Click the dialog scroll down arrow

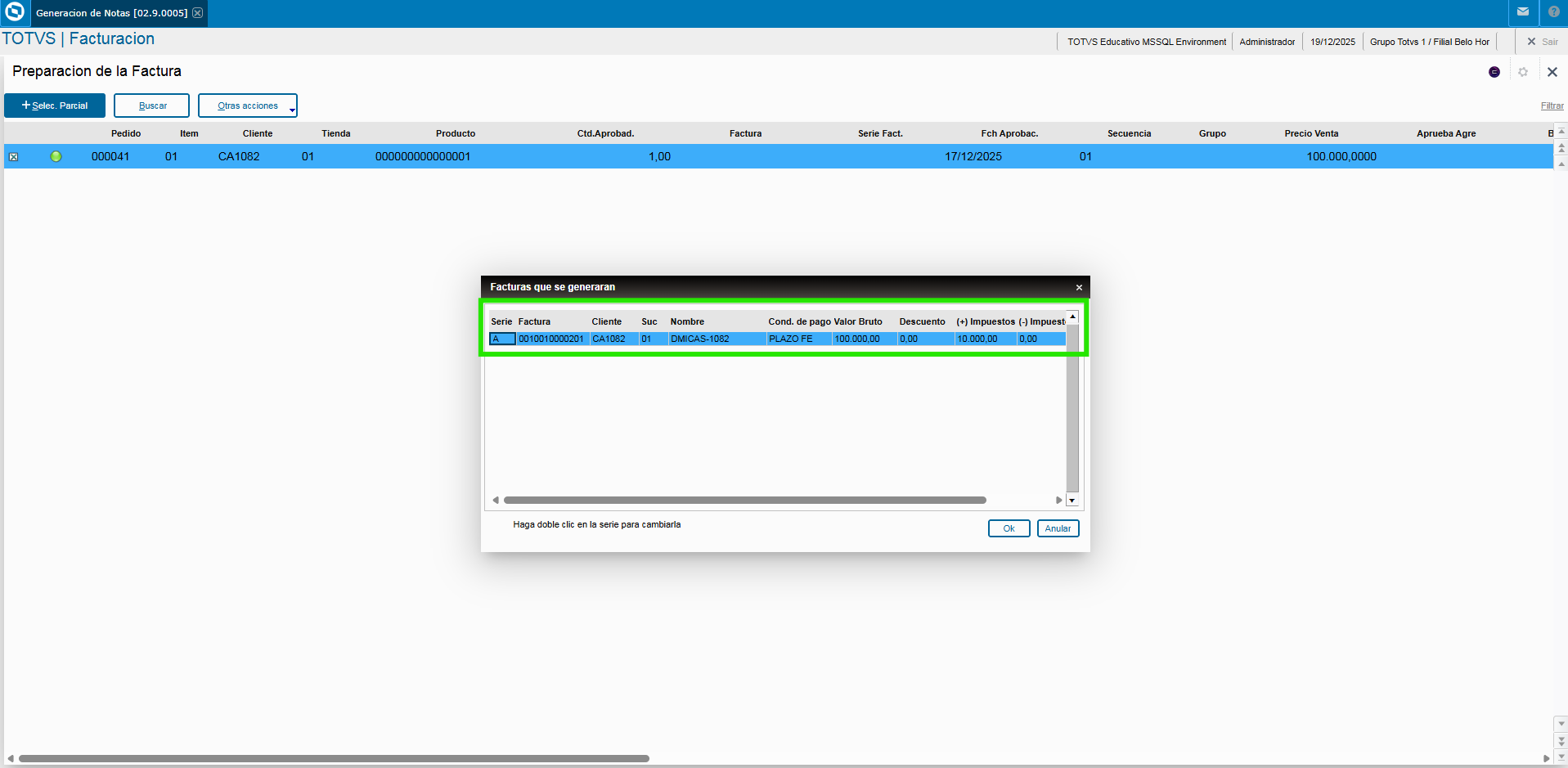[1072, 500]
